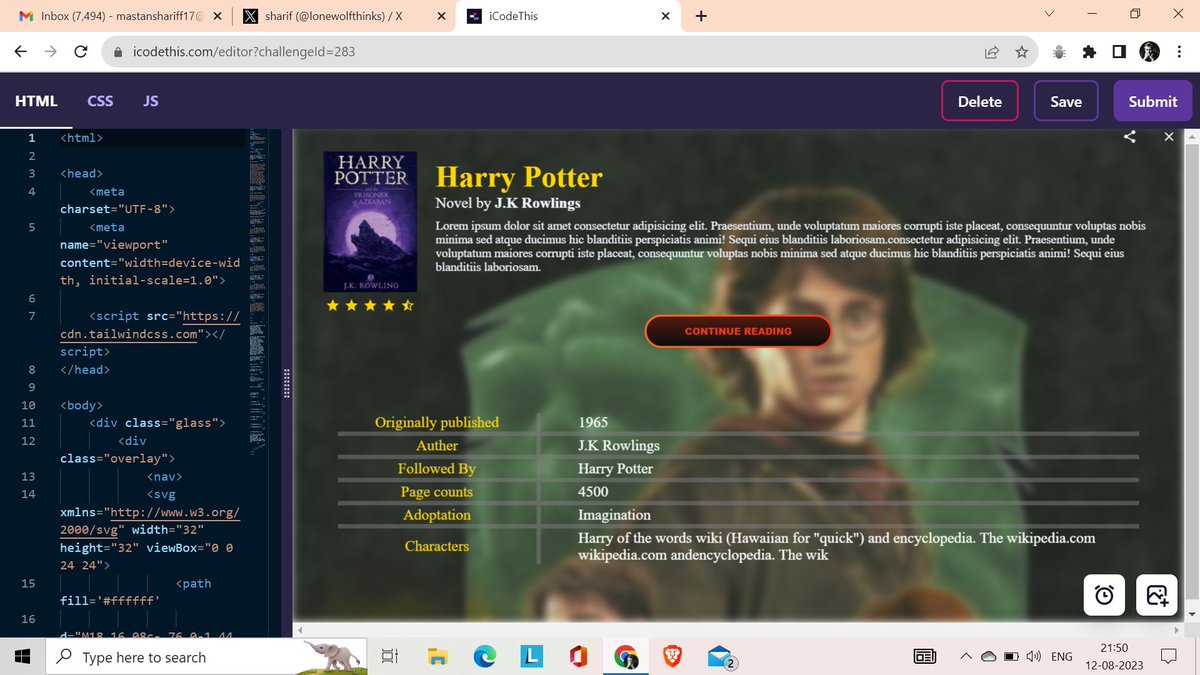Switch to the JS editor tab
1200x675 pixels.
tap(150, 101)
